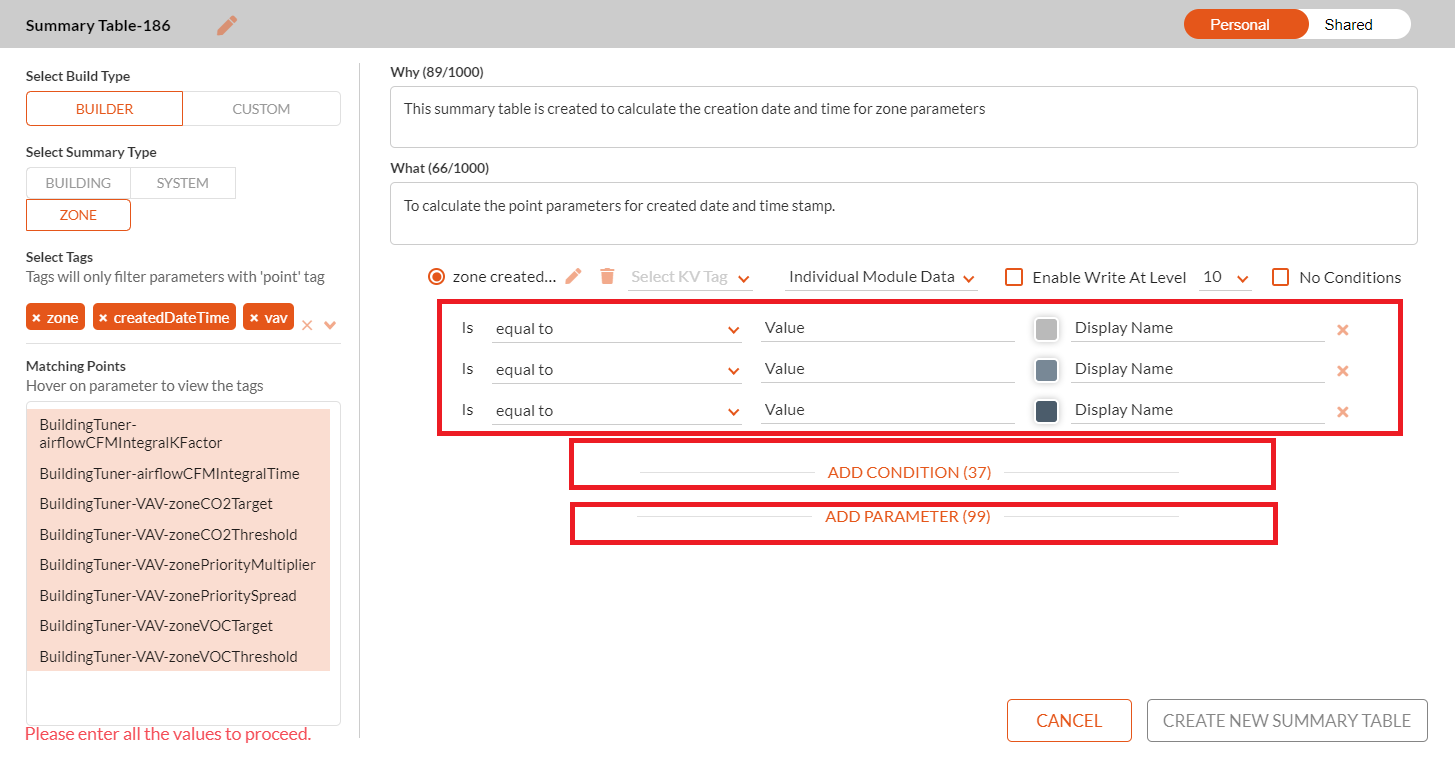Click CREATE NEW SUMMARY TABLE button

[x=1287, y=720]
